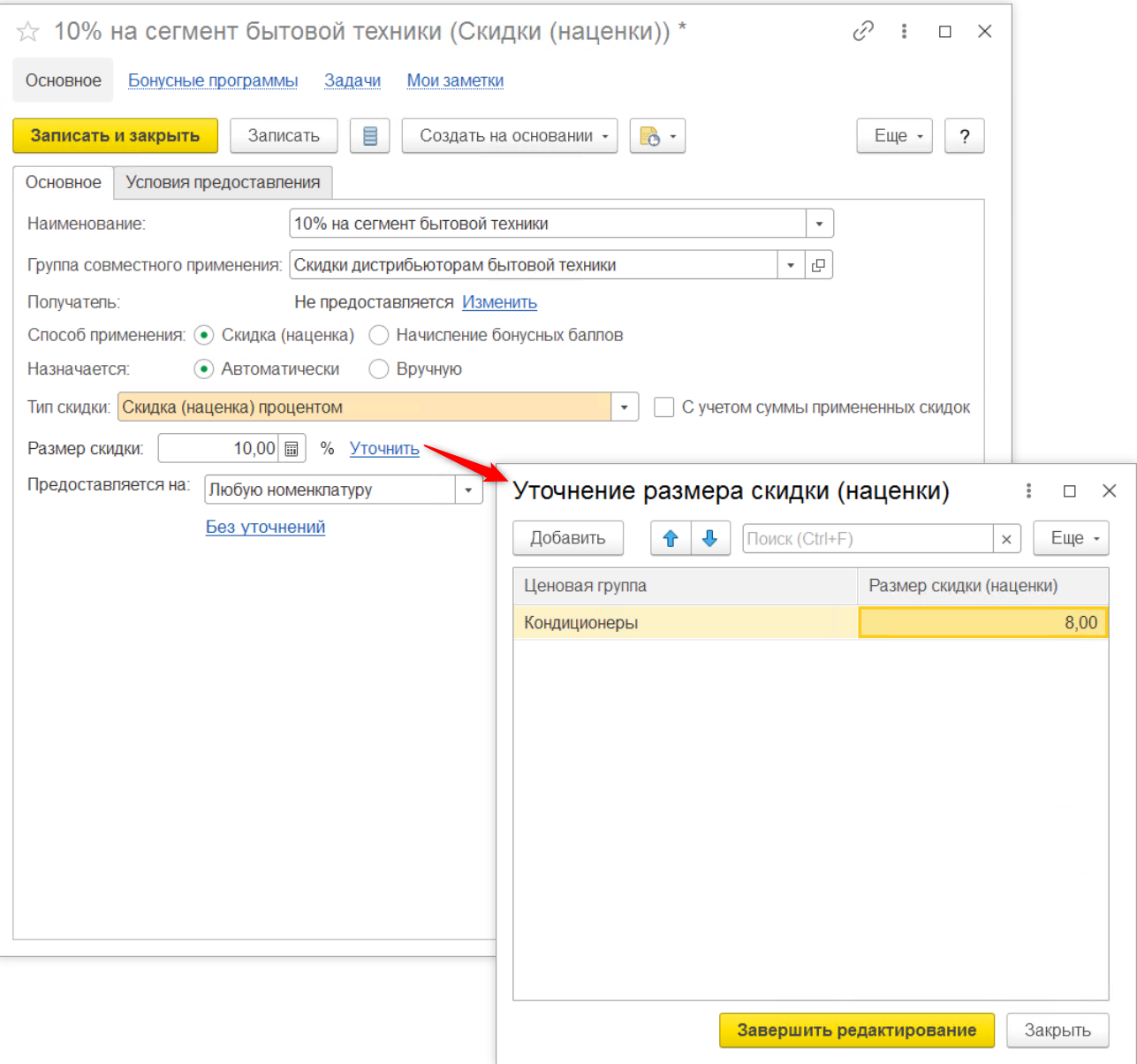Image resolution: width=1137 pixels, height=1064 pixels.
Task: Move the row down with blue arrow
Action: (709, 538)
